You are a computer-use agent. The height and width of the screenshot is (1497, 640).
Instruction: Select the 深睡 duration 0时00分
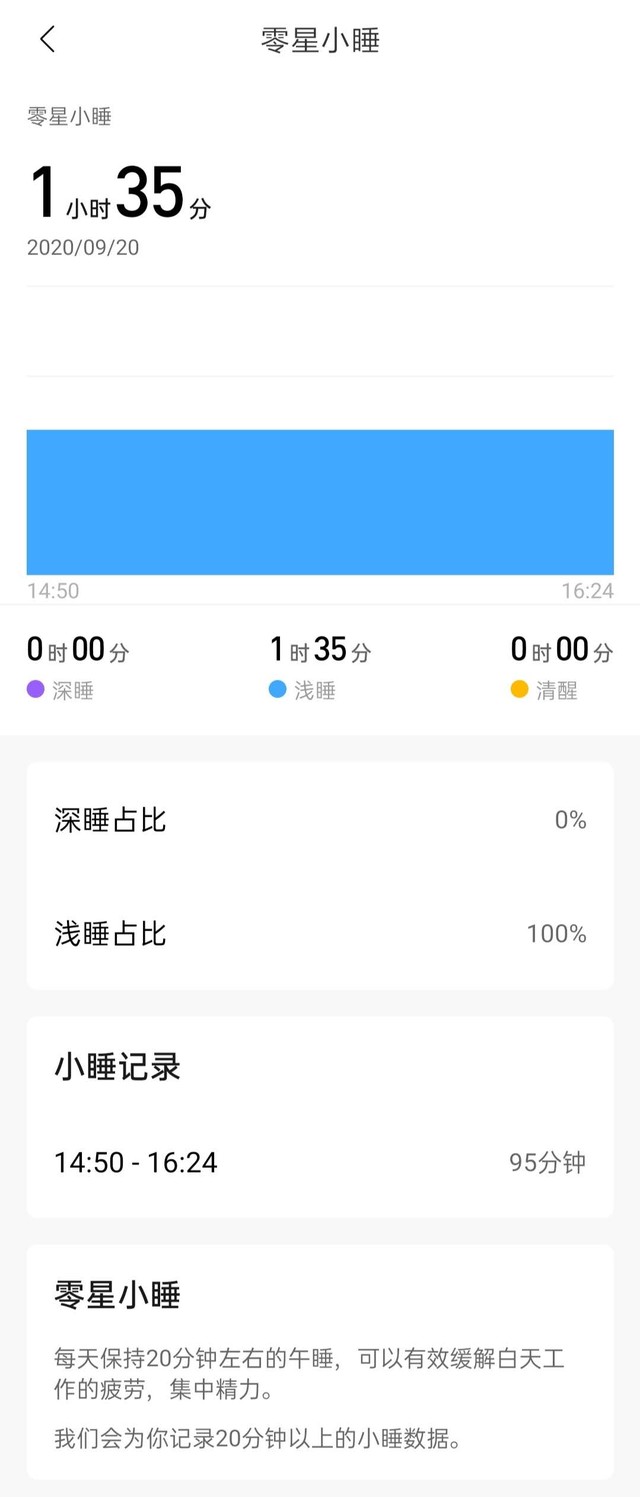[75, 649]
